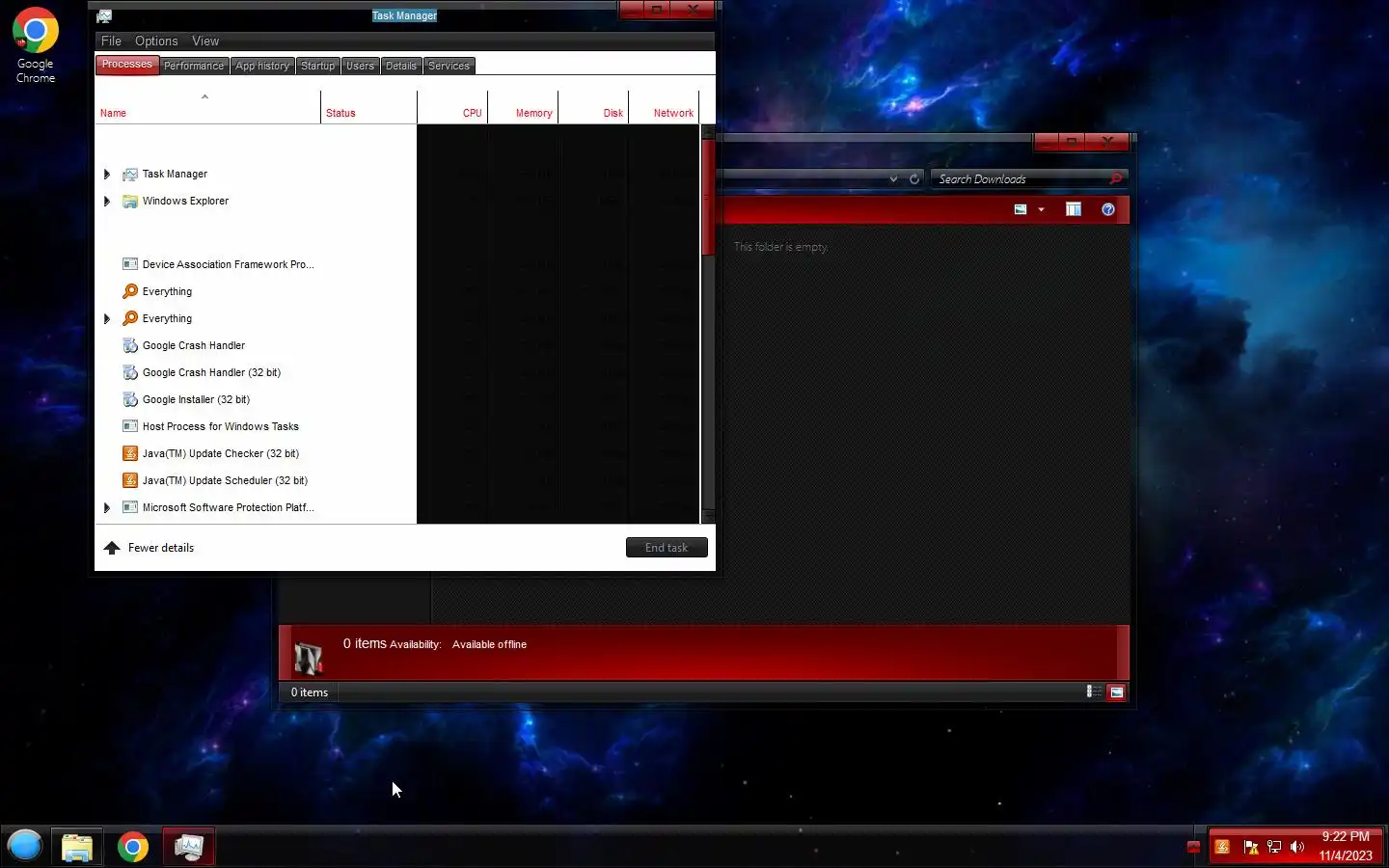Screen dimensions: 1389x868
Task: Expand the Windows Explorer process row
Action: point(107,202)
